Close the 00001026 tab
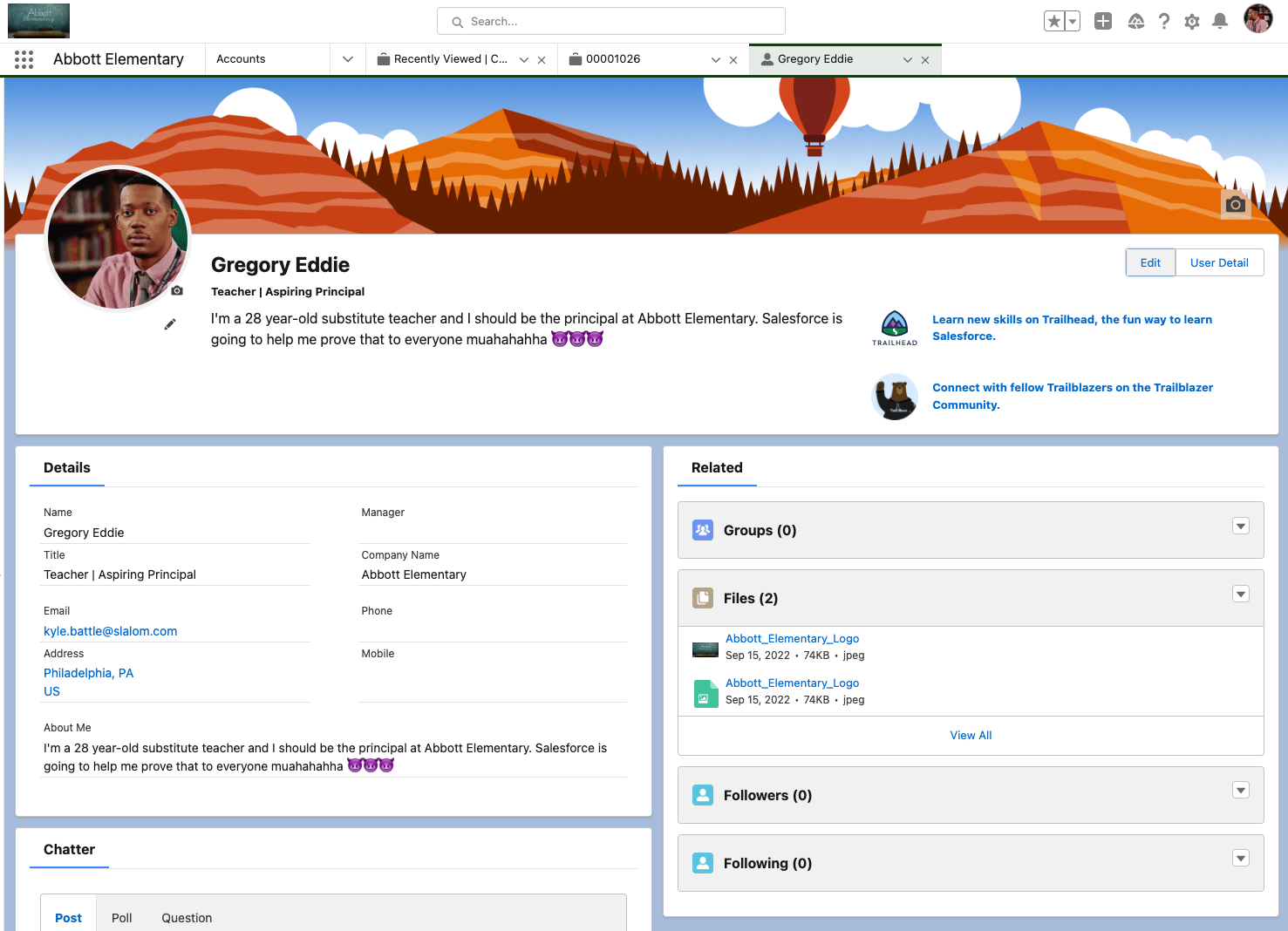The image size is (1288, 931). 733,60
